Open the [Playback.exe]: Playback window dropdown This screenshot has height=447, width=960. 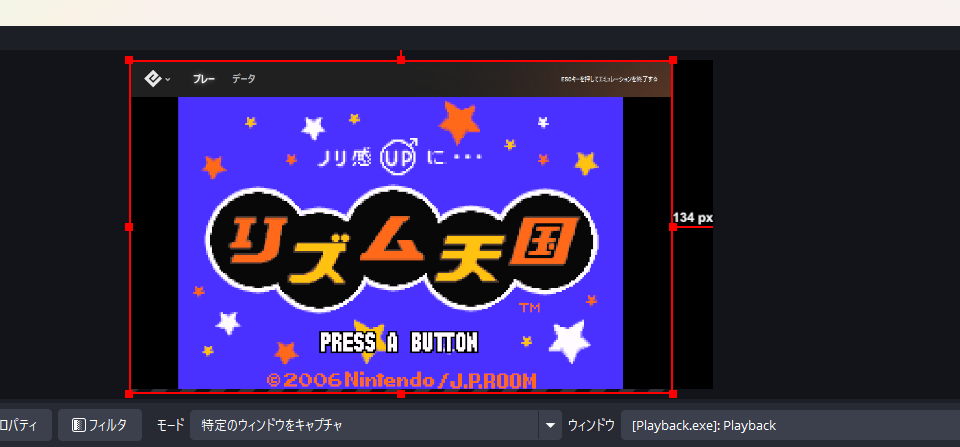(790, 425)
